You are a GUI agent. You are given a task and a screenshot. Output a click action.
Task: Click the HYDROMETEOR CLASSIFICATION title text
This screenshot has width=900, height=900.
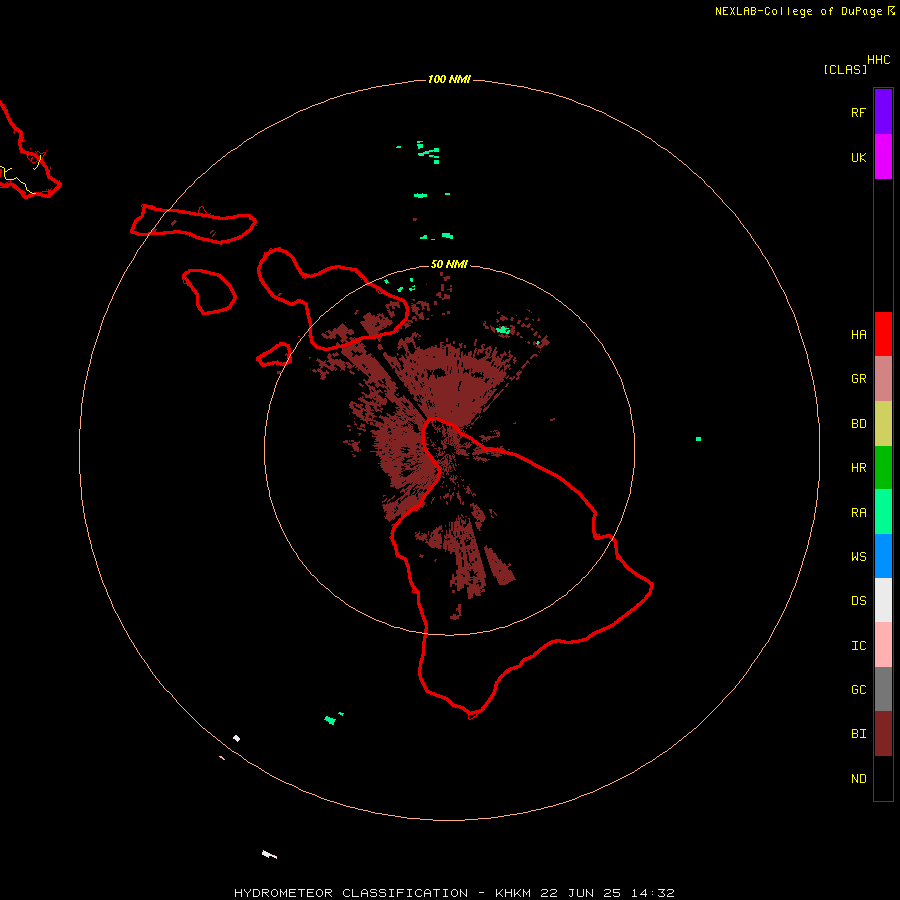click(351, 893)
